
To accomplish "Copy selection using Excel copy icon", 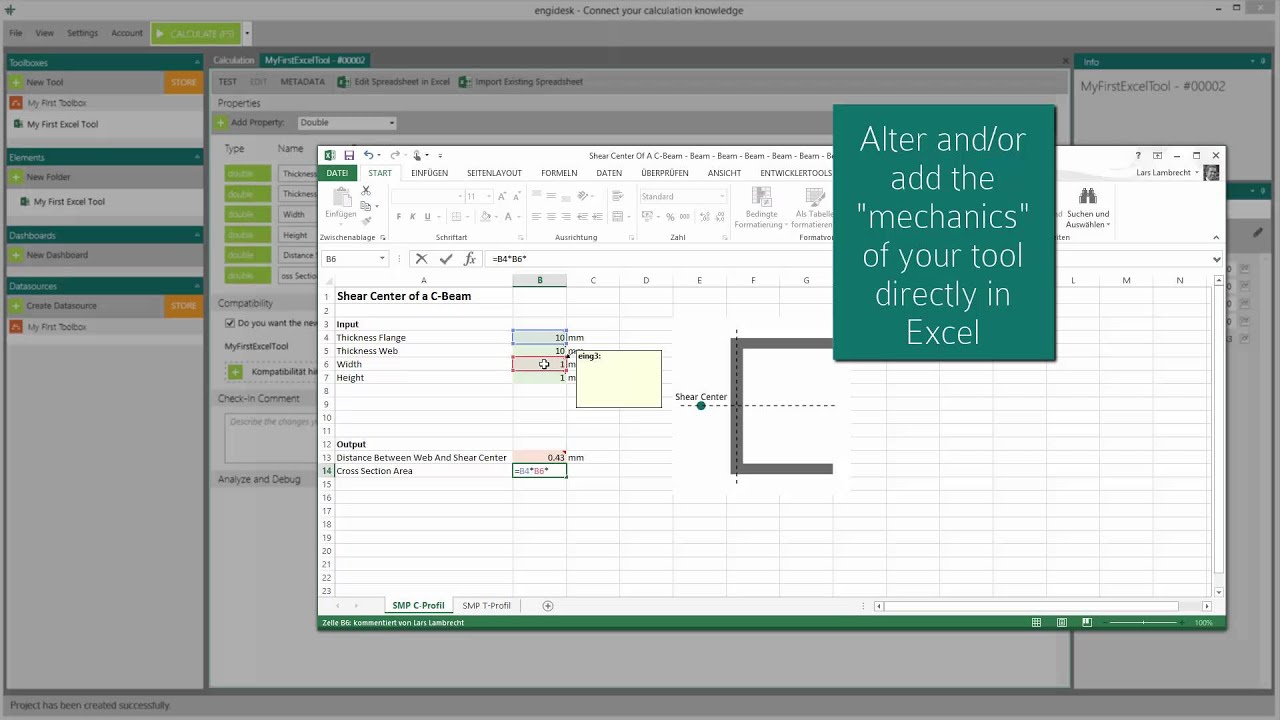I will pos(366,205).
